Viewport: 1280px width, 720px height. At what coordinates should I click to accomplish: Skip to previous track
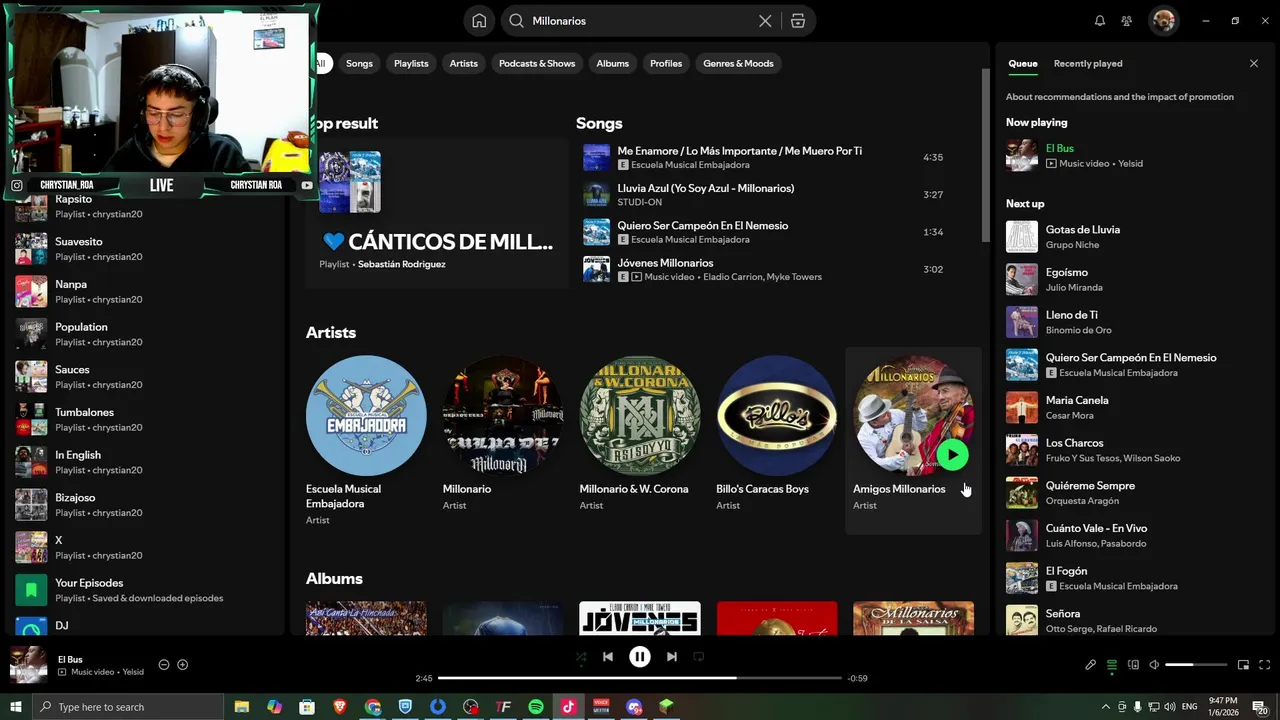point(608,657)
